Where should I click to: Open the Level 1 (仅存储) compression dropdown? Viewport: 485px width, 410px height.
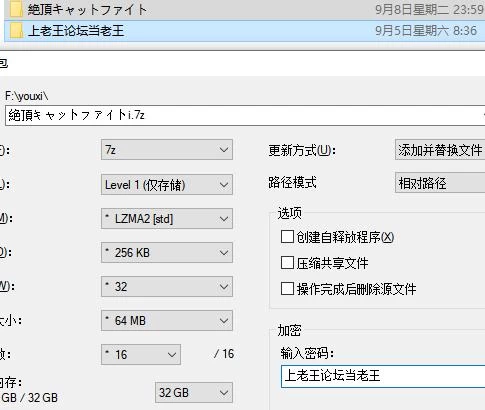[167, 184]
